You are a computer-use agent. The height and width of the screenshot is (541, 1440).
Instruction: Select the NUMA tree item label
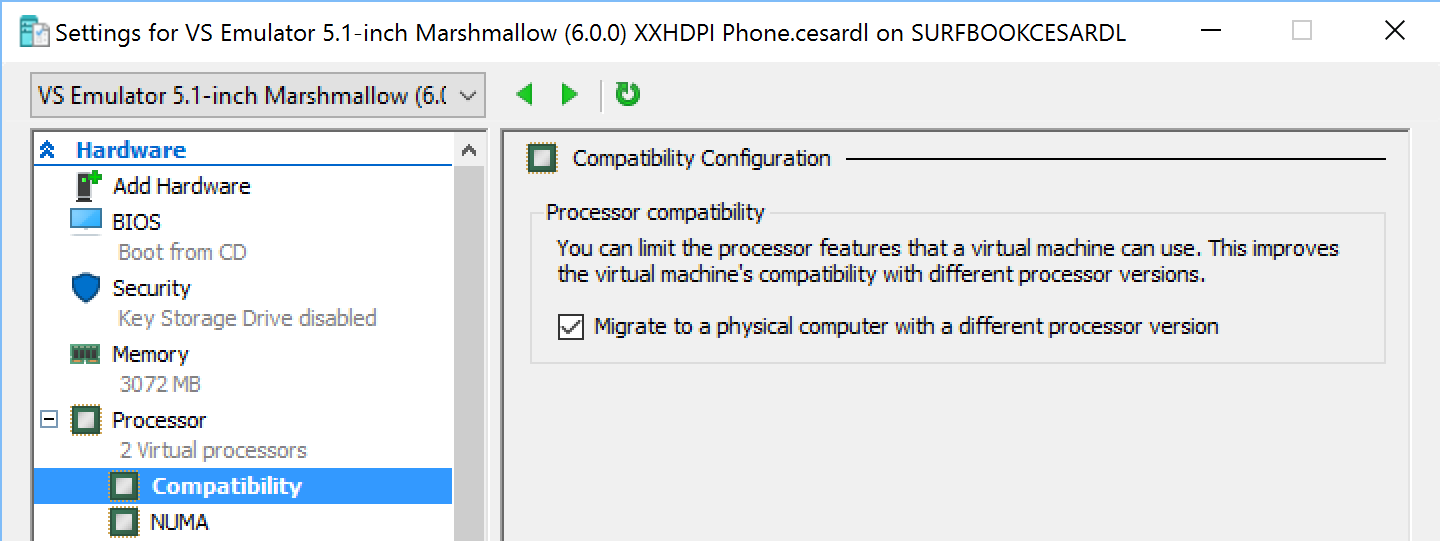179,521
